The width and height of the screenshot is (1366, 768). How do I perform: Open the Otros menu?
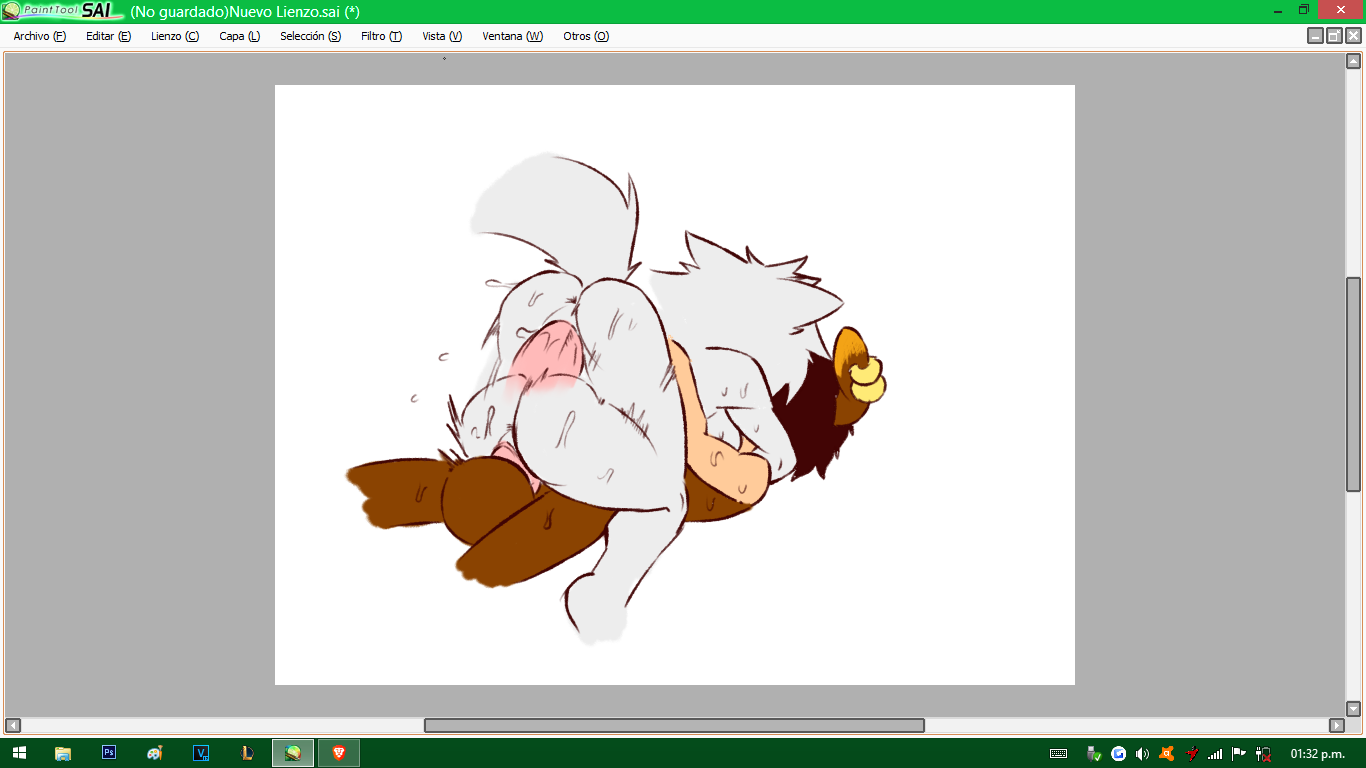586,36
